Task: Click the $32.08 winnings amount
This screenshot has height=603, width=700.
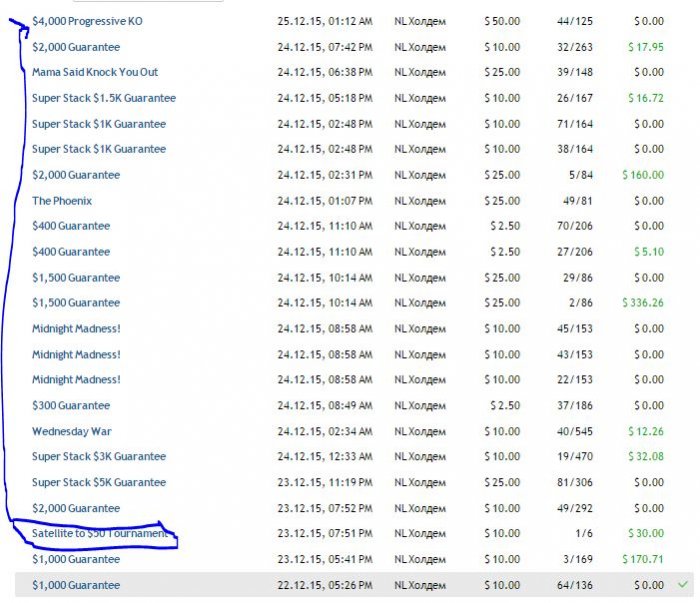Action: coord(646,456)
